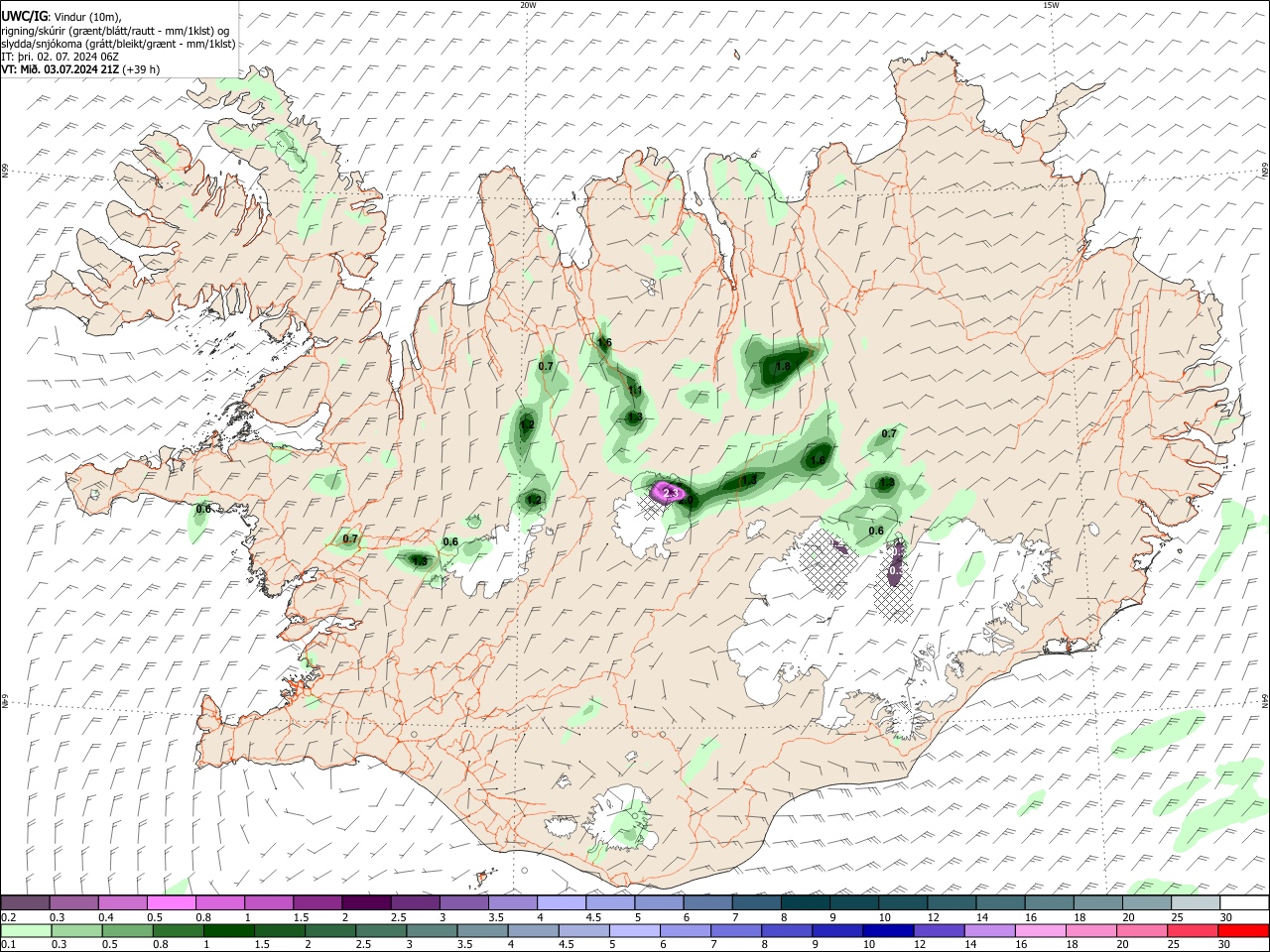Click the white Mýrdalsjökull glacier near the south coast
Viewport: 1270px width, 952px height.
click(623, 816)
